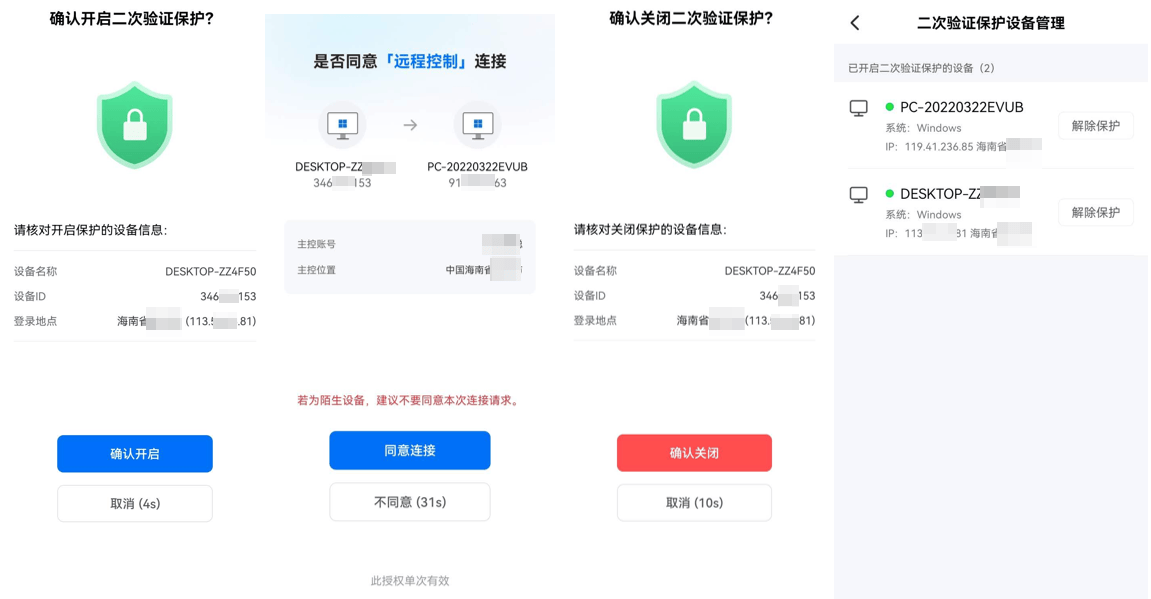Screen dimensions: 1151x599
Task: Click the DESKTOP-ZZ source computer icon
Action: 342,126
